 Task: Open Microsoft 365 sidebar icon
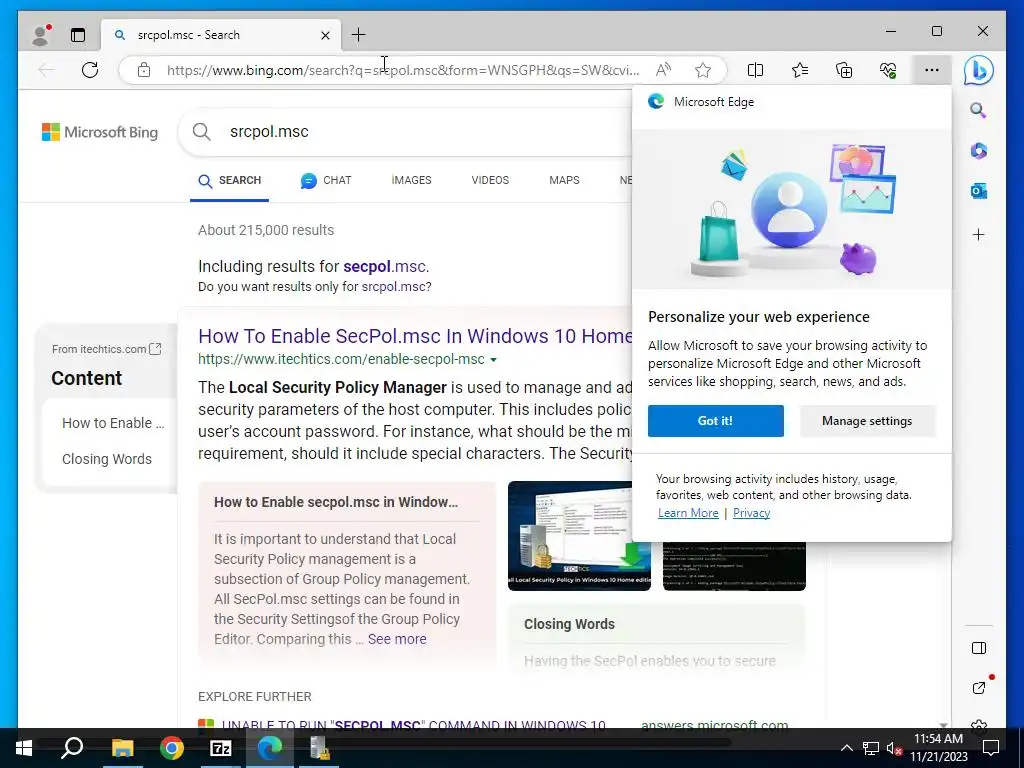point(978,151)
